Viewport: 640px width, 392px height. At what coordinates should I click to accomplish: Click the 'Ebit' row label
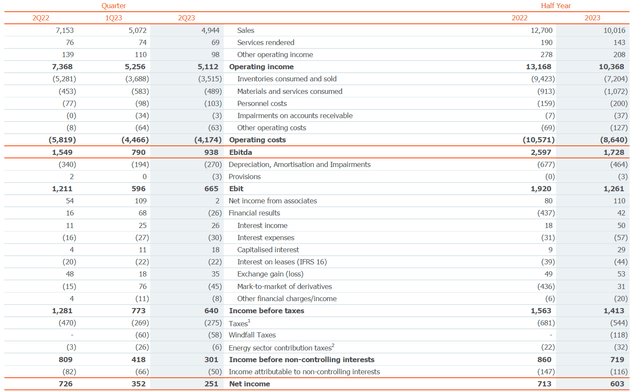[236, 189]
